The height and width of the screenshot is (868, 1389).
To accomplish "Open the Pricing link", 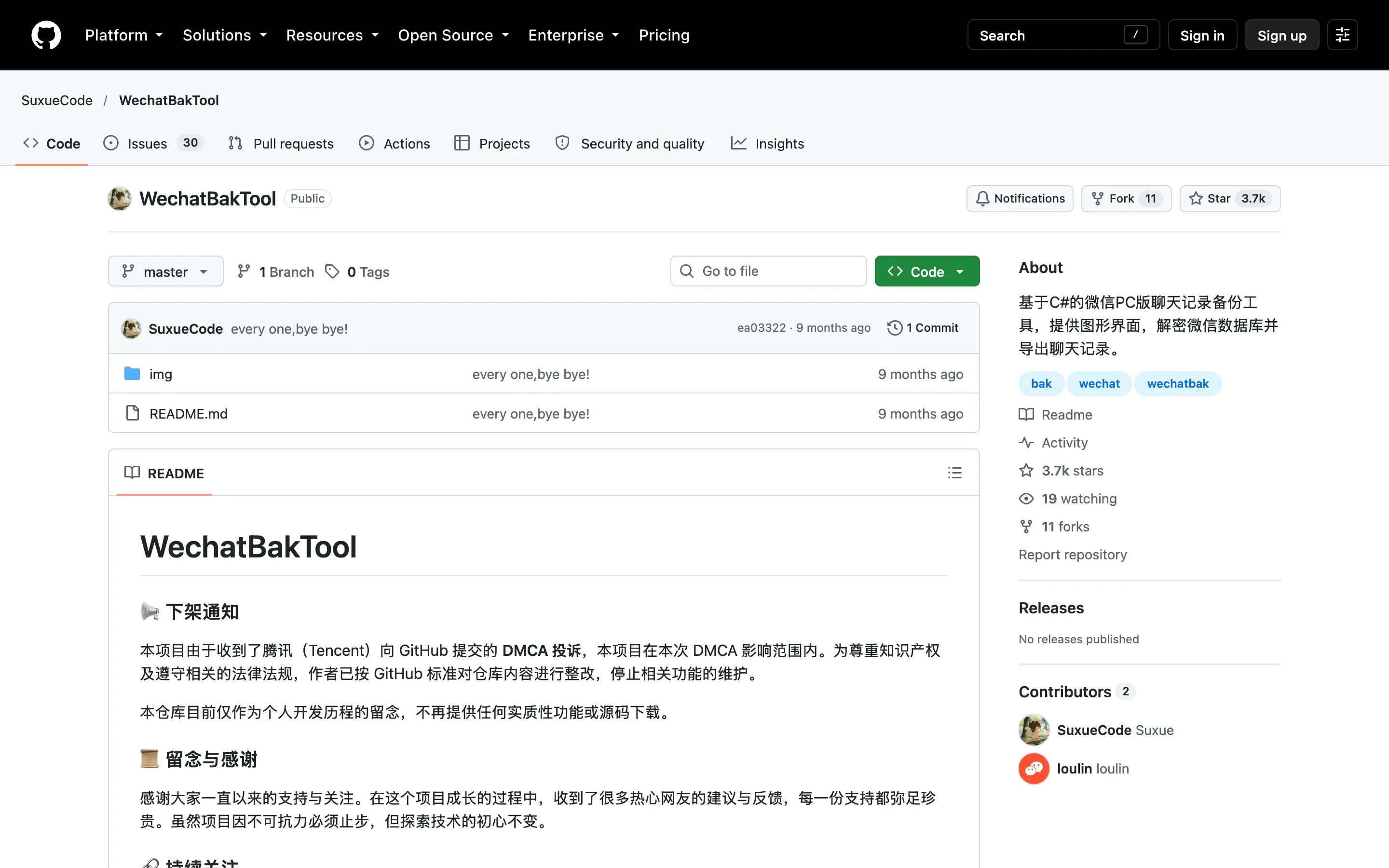I will (664, 35).
